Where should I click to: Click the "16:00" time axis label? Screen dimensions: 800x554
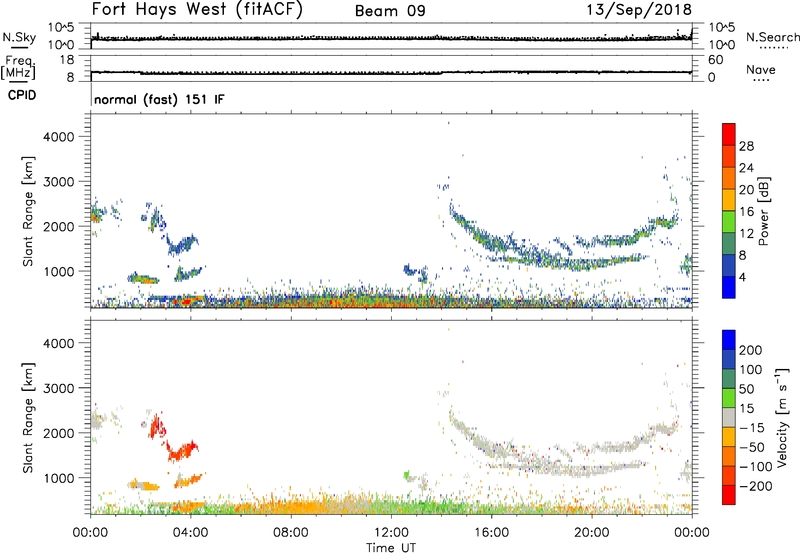point(491,533)
